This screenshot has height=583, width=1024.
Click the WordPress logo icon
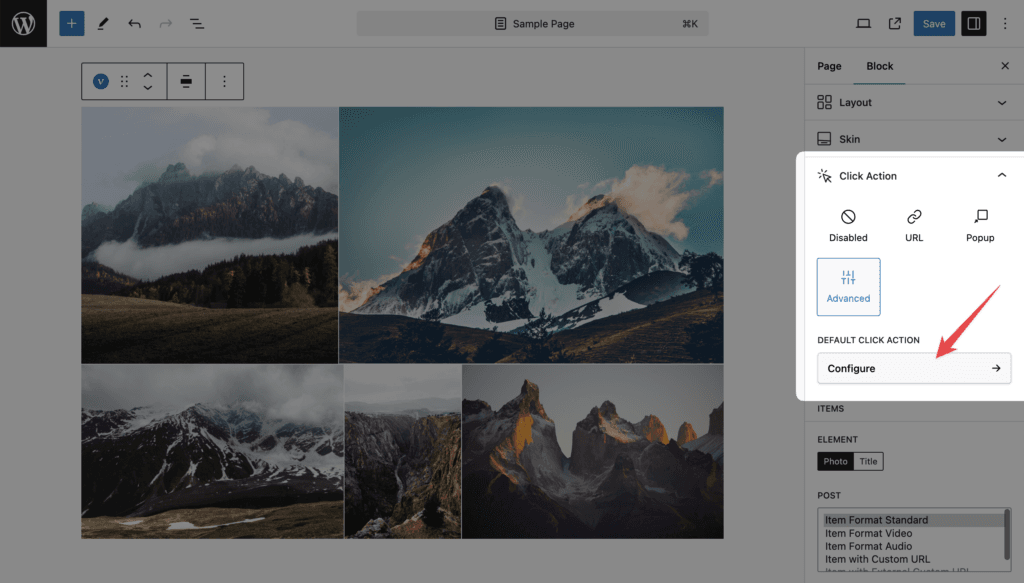[23, 23]
